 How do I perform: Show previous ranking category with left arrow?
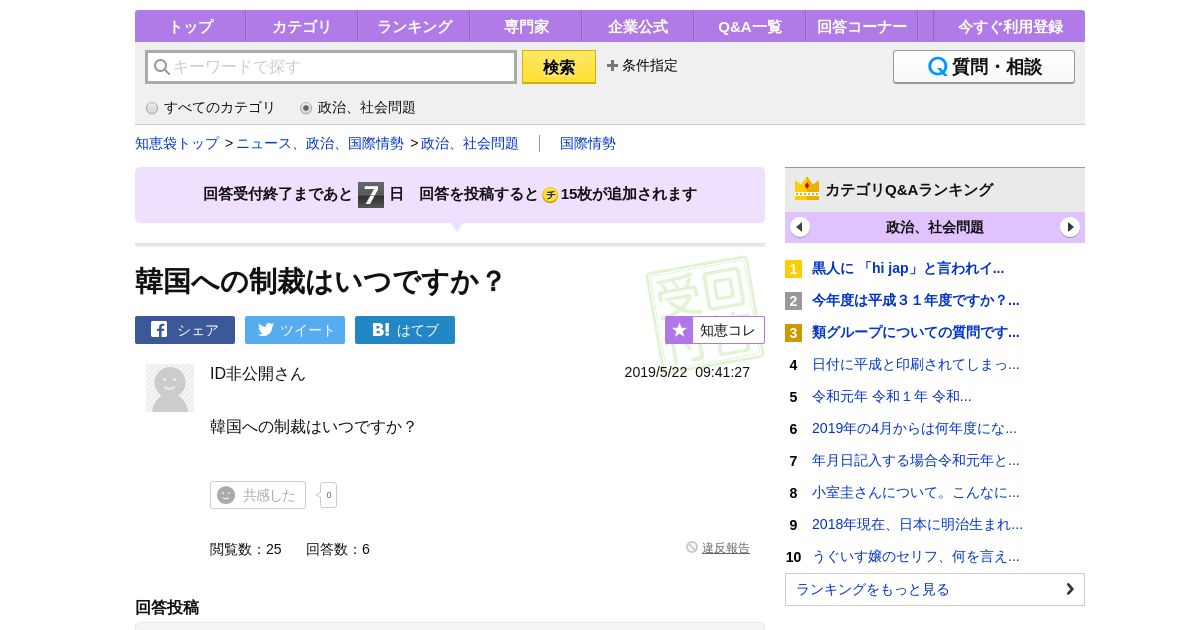(x=800, y=227)
